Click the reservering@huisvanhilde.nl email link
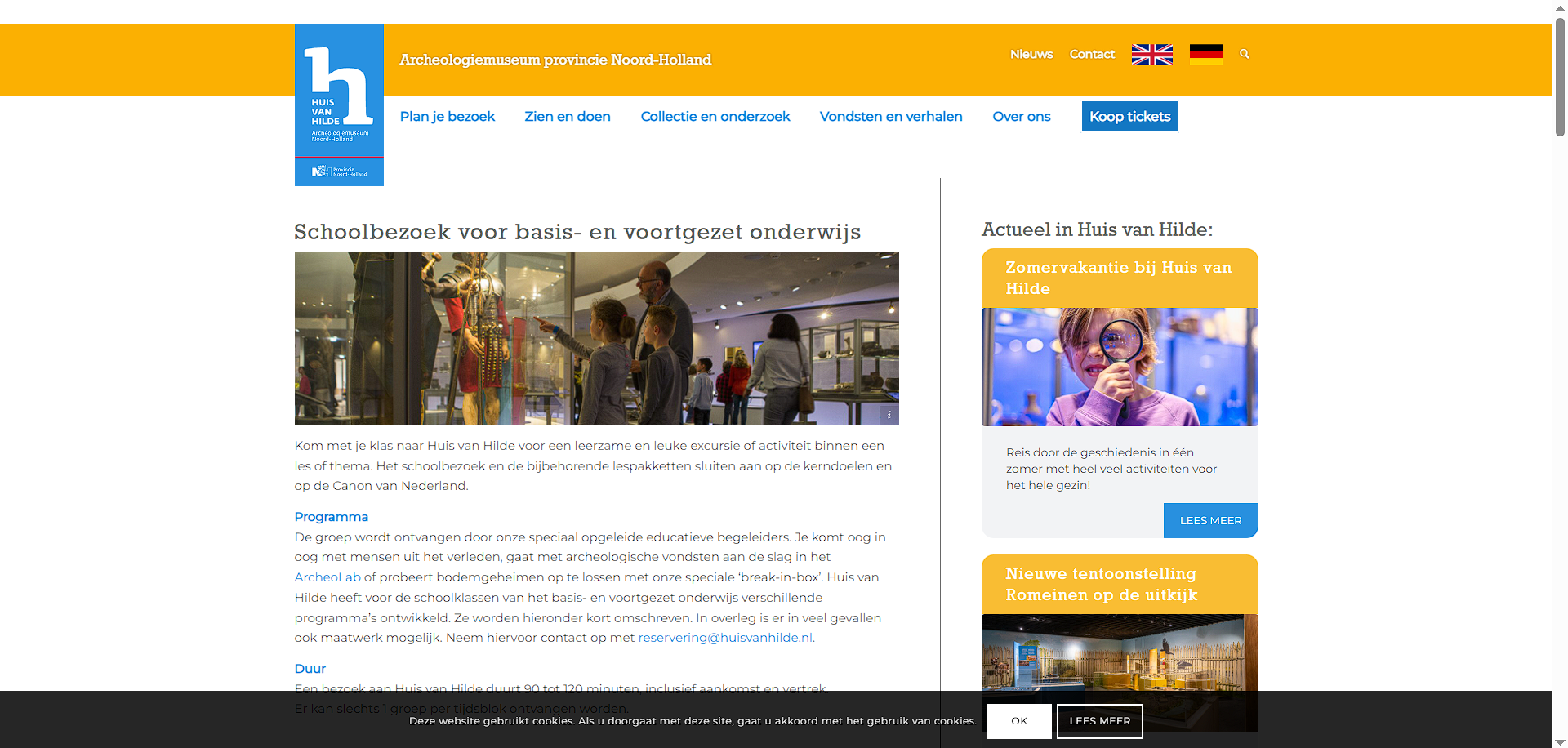1568x748 pixels. 725,638
